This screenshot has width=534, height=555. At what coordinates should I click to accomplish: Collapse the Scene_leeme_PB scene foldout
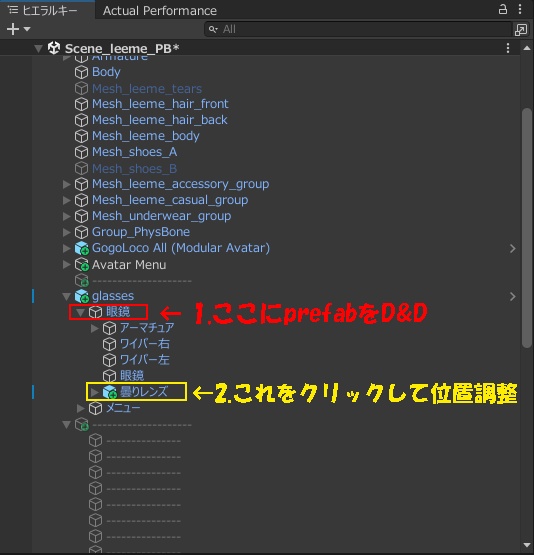tap(38, 48)
